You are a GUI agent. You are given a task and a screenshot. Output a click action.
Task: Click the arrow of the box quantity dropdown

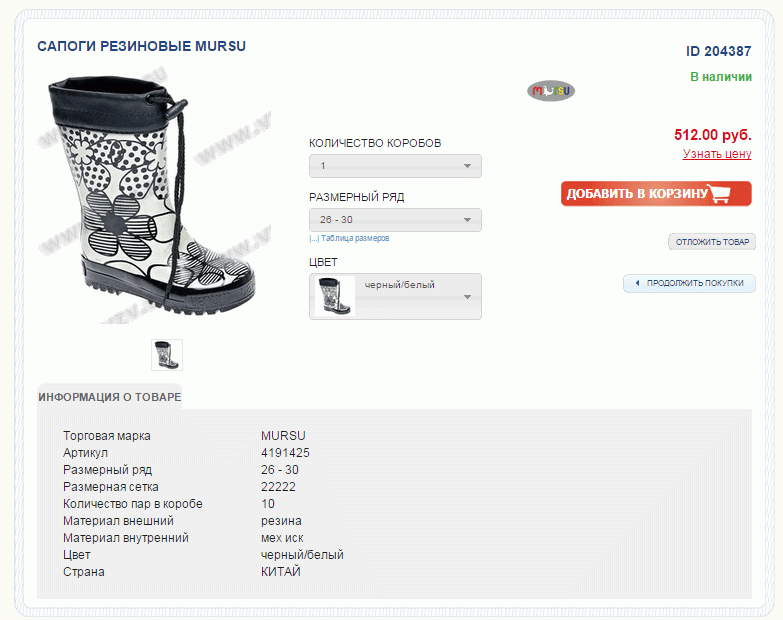click(x=467, y=166)
